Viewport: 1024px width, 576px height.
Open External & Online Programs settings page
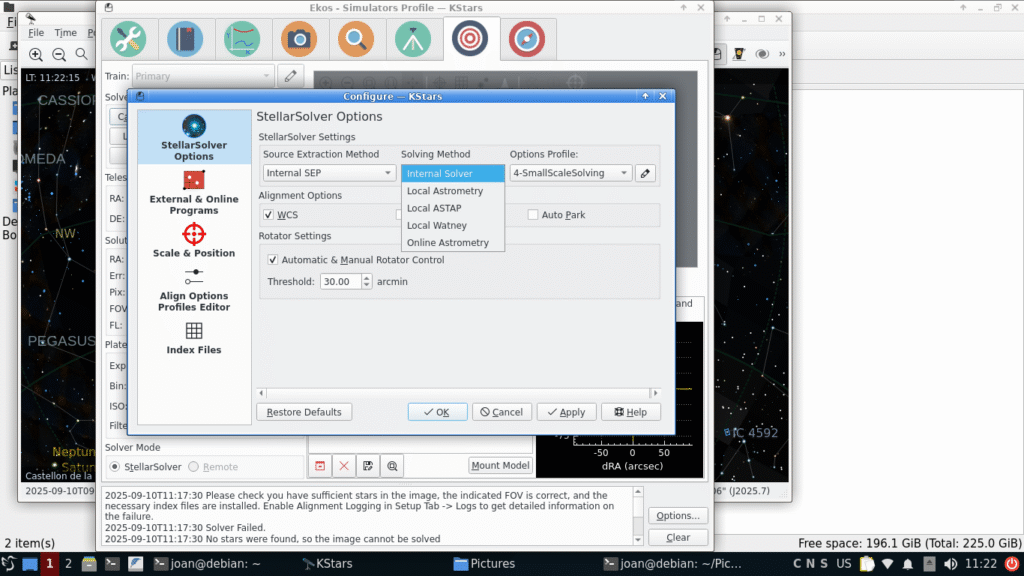[194, 193]
